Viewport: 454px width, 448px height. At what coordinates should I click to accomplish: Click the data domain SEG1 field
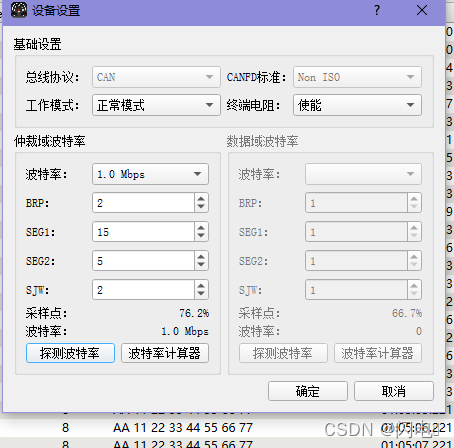click(x=356, y=232)
